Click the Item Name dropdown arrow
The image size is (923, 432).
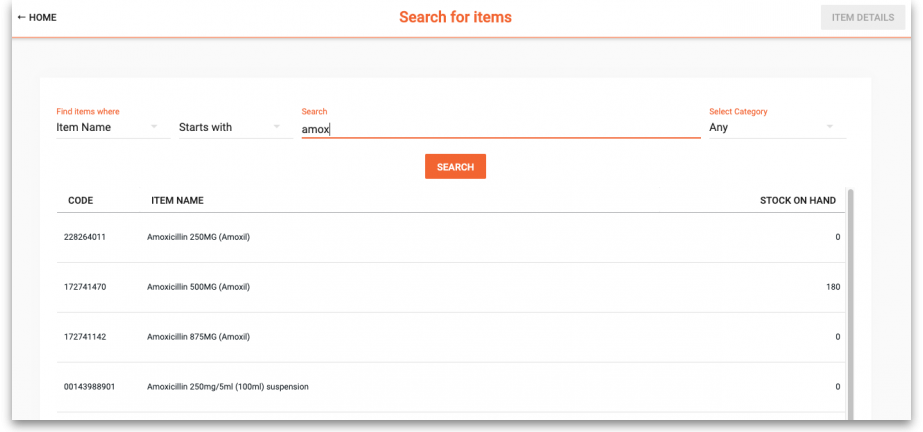154,127
